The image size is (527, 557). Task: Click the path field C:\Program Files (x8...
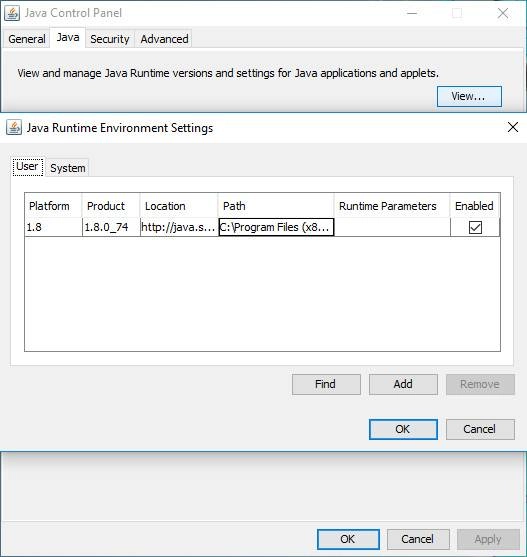point(276,227)
